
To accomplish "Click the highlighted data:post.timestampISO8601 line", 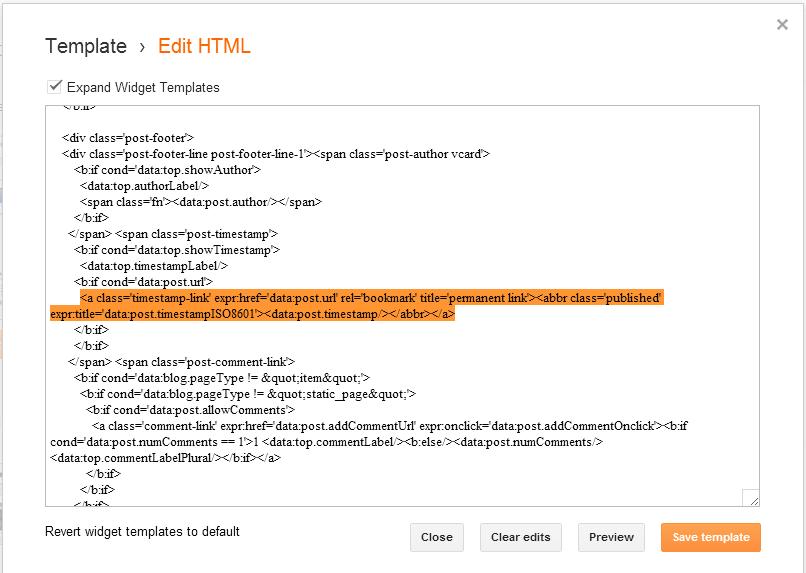I will (x=252, y=313).
